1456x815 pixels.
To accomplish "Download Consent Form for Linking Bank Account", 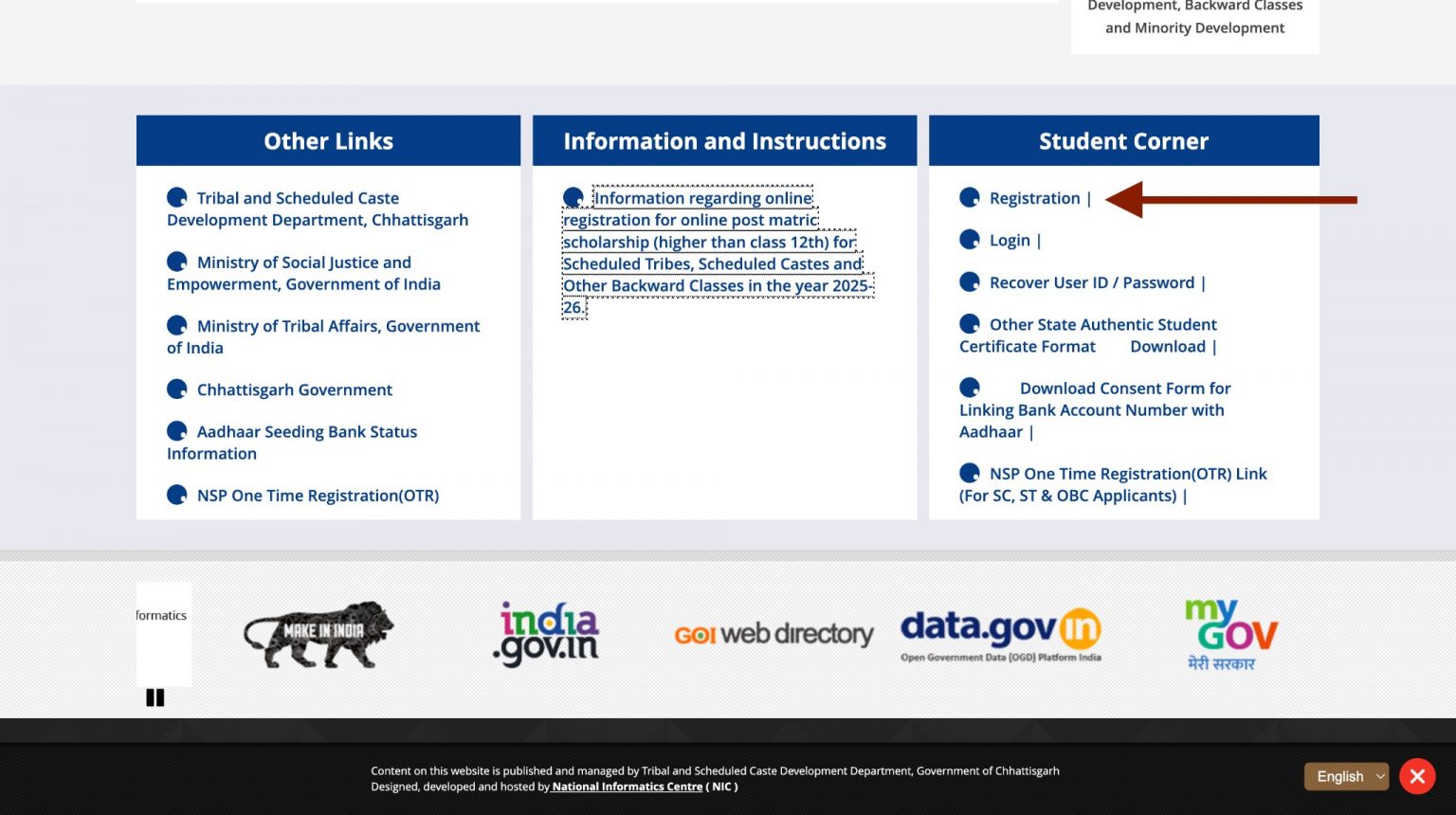I will tap(1095, 409).
